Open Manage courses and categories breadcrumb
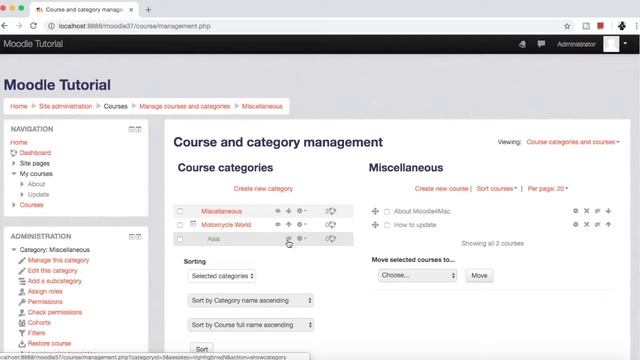The image size is (640, 360). pyautogui.click(x=184, y=106)
